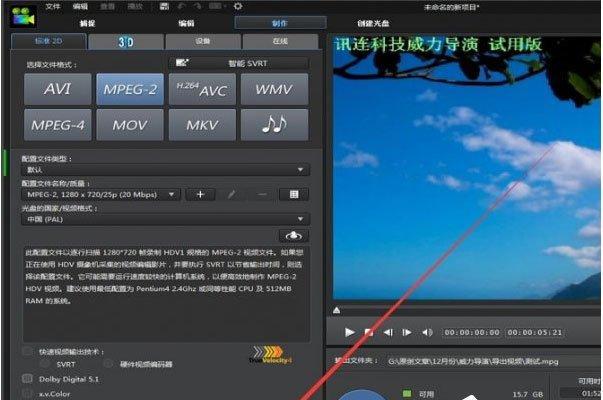The height and width of the screenshot is (400, 603).
Task: Open the 编辑 menu in the top menu bar
Action: (80, 6)
